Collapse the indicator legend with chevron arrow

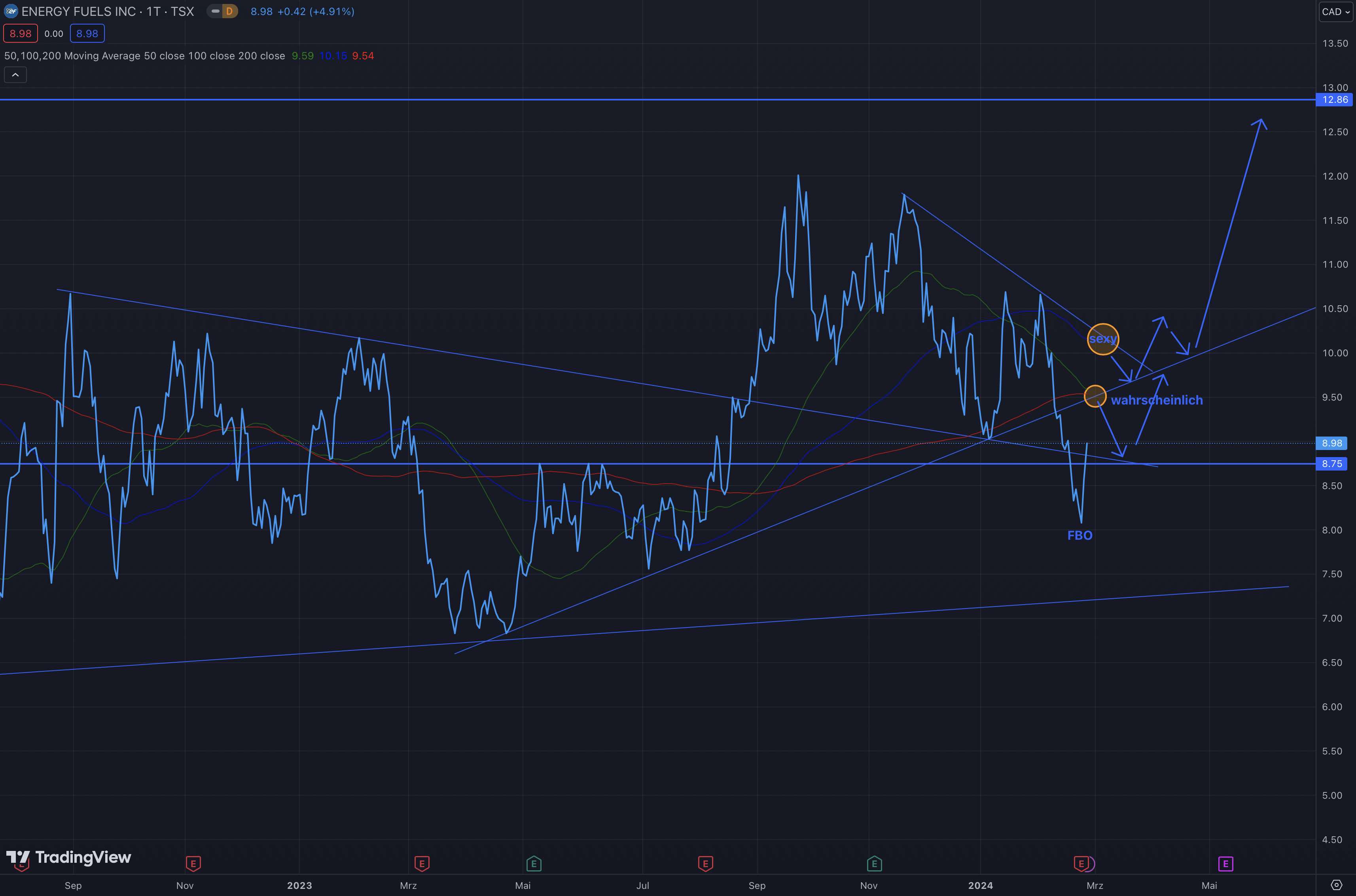point(15,75)
